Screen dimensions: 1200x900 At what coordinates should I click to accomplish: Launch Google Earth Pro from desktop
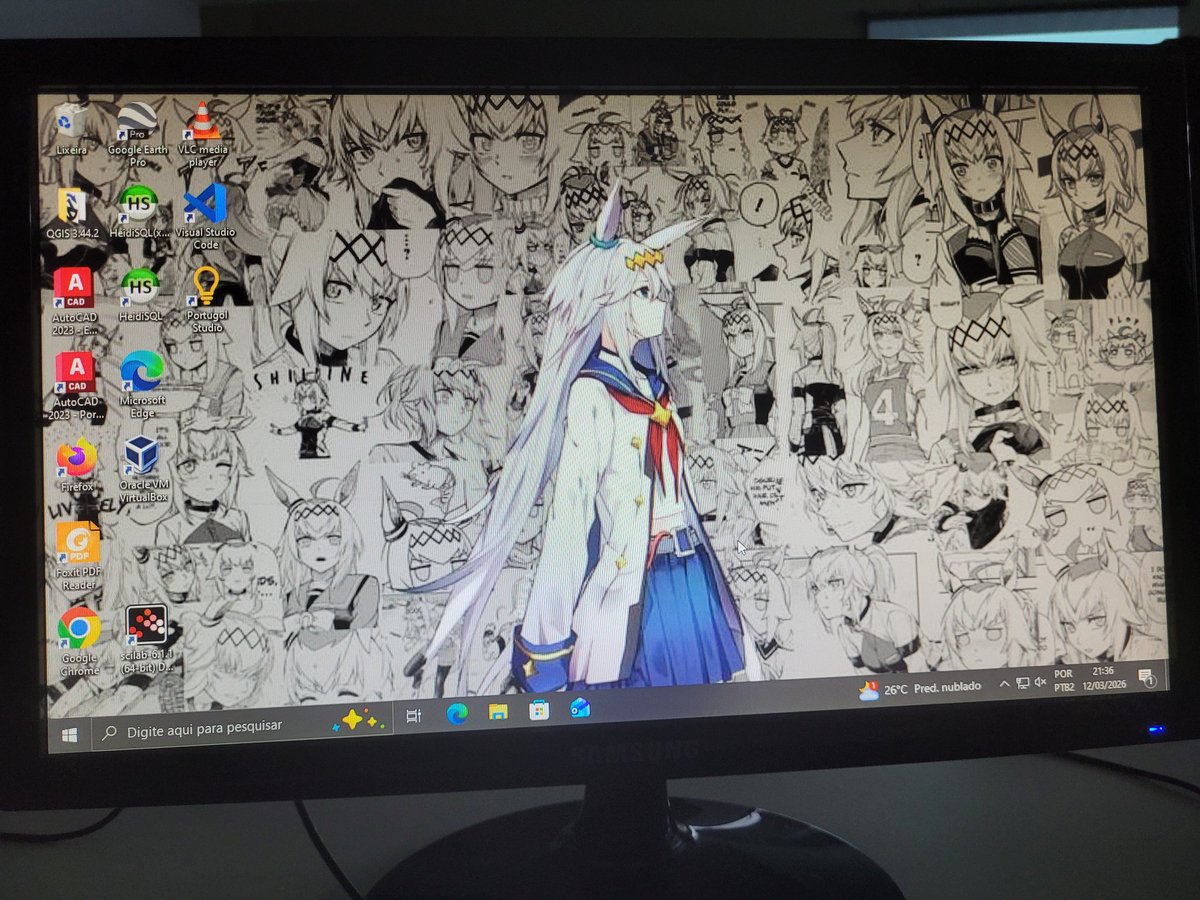[137, 133]
